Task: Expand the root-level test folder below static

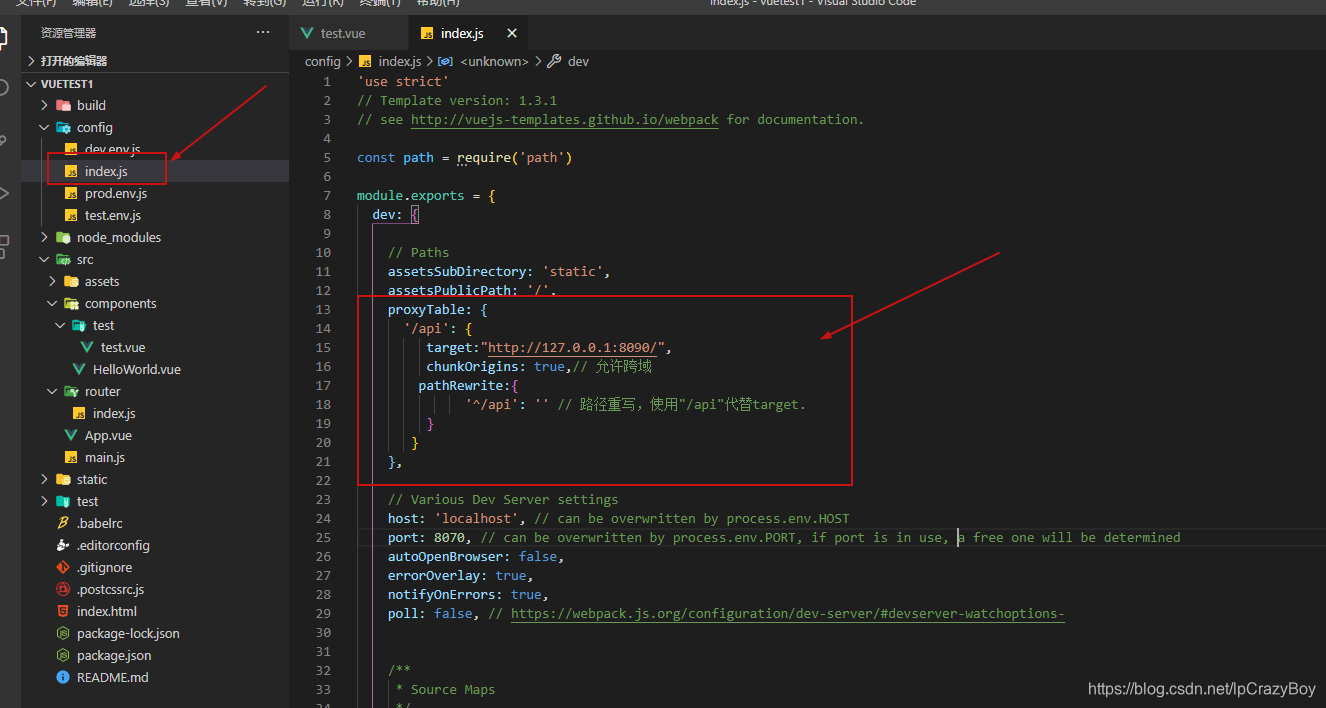Action: tap(44, 501)
